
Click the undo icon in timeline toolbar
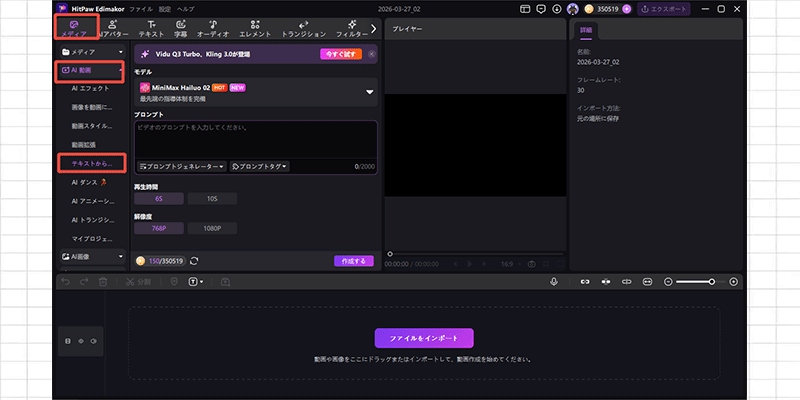tap(65, 282)
